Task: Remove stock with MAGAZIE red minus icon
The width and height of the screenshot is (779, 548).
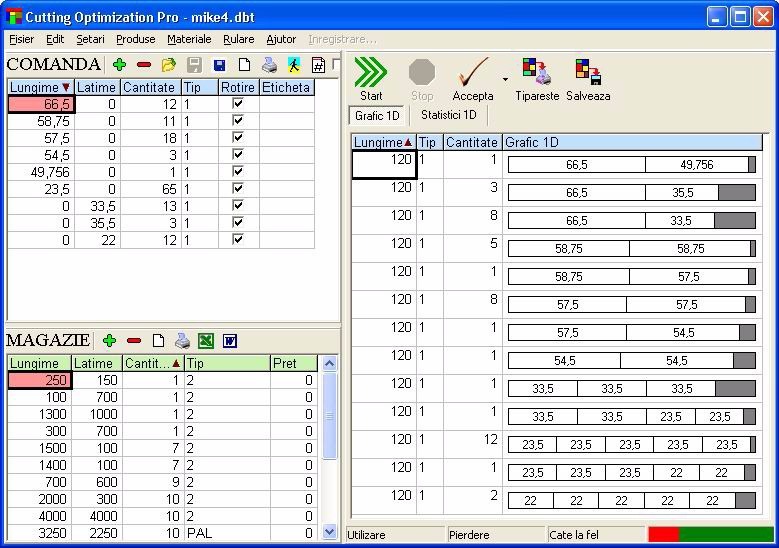Action: pos(134,340)
